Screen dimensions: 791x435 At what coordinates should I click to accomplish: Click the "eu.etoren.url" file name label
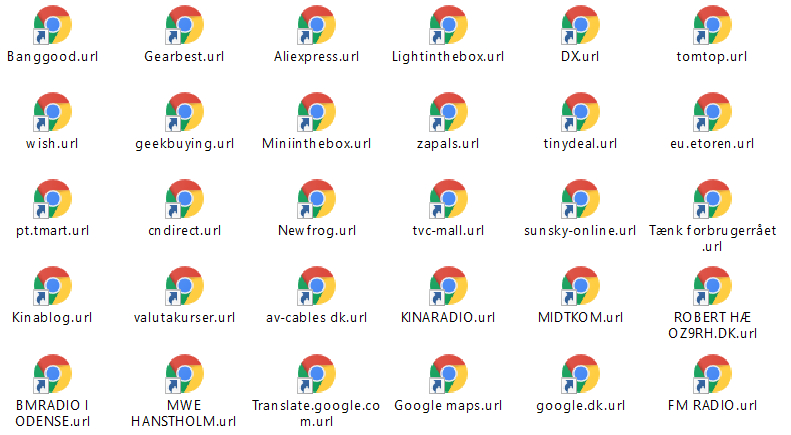pos(712,143)
